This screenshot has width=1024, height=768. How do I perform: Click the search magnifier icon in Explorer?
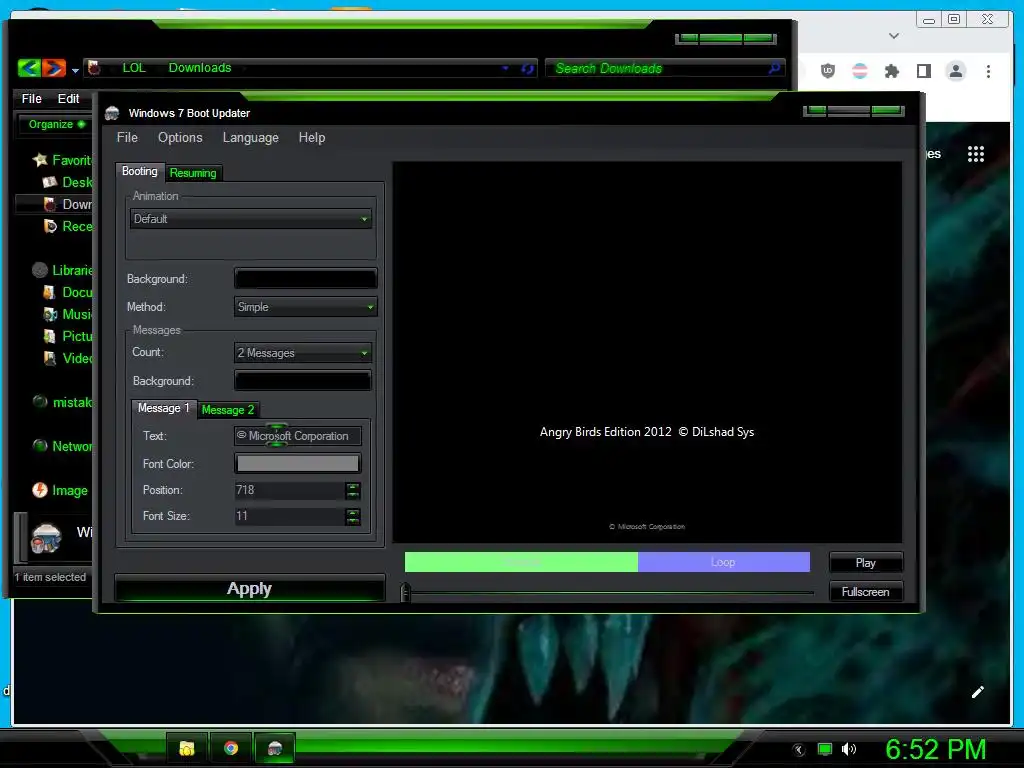(x=775, y=67)
